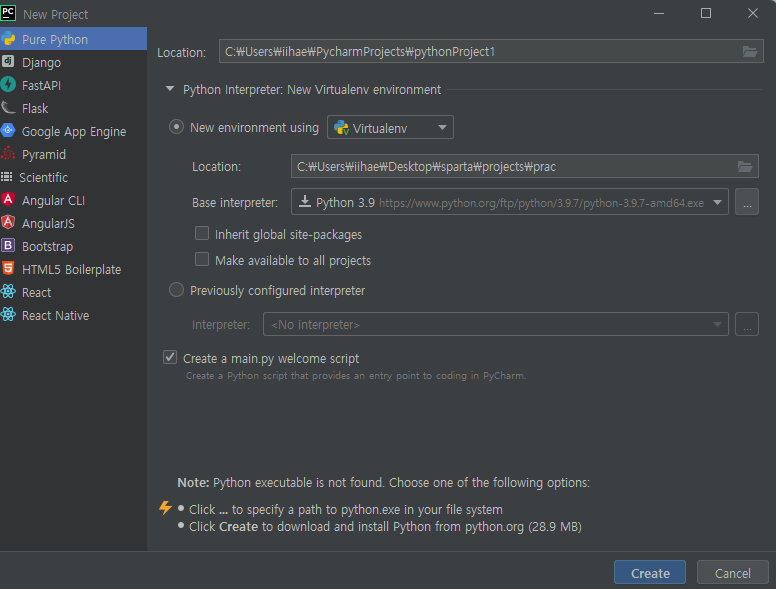The width and height of the screenshot is (776, 589).
Task: Click the Bootstrap list label
Action: pos(48,246)
